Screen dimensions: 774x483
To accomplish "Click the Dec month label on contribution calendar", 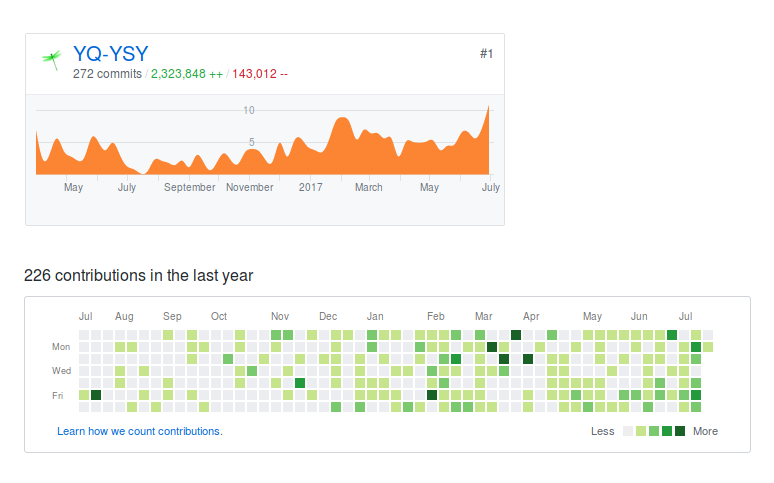I will click(x=328, y=317).
